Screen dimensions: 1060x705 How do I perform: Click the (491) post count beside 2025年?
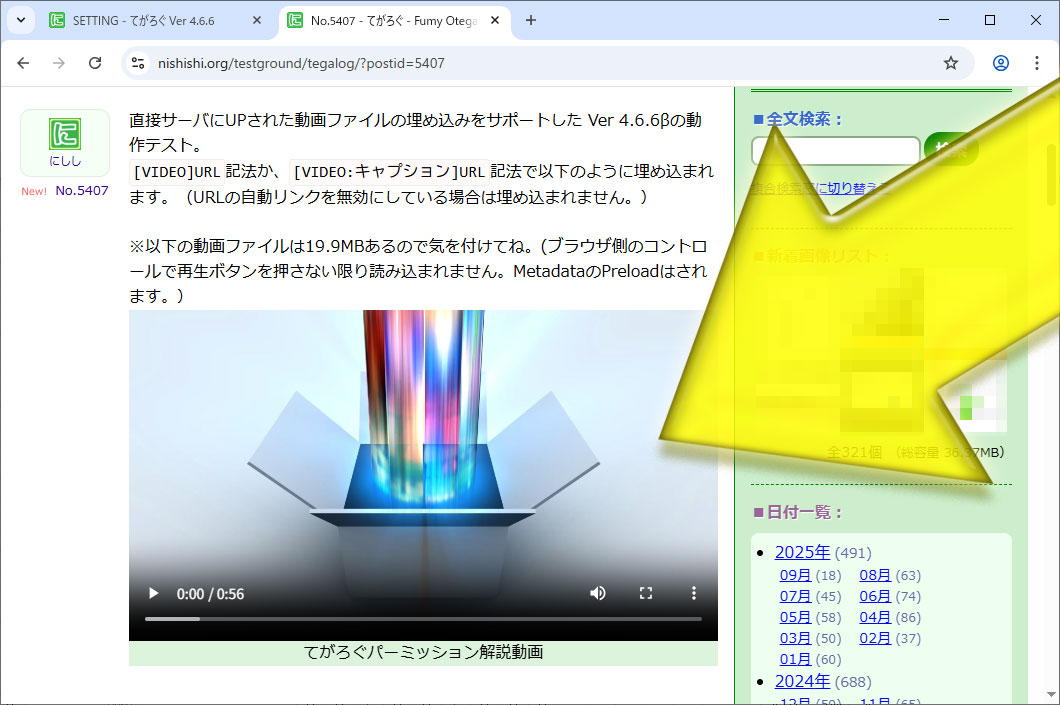coord(853,553)
